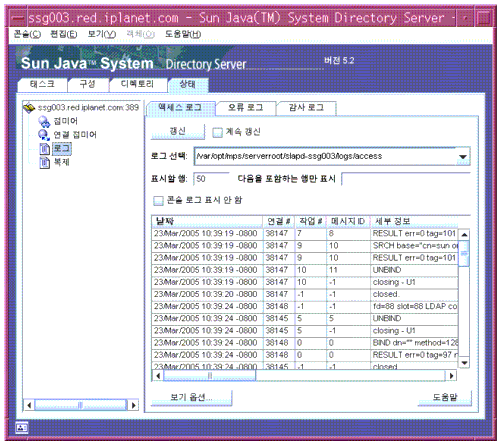Open the 로그 선택 dropdown arrow
Screen dimensions: 499x442
coord(463,157)
